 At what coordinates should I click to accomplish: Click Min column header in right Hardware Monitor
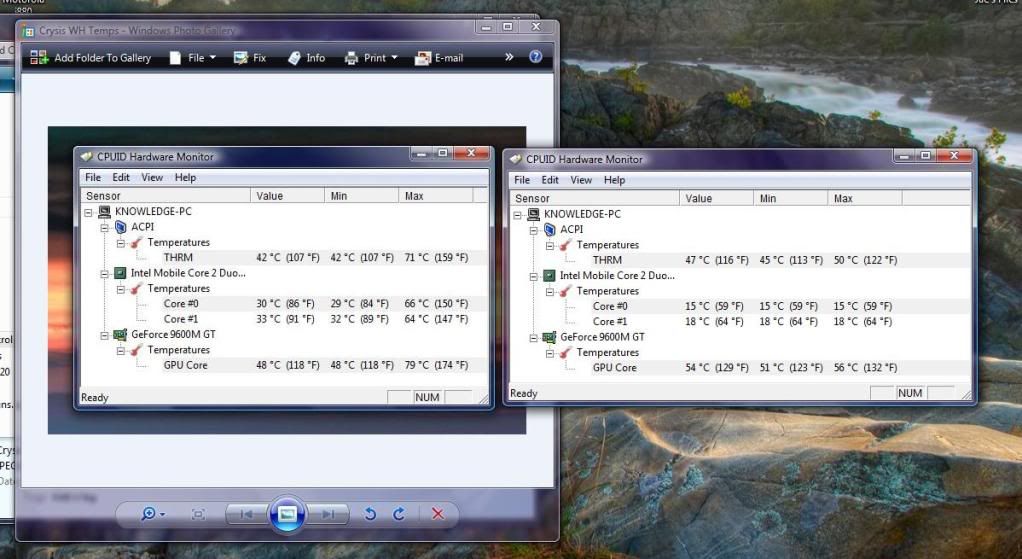790,198
